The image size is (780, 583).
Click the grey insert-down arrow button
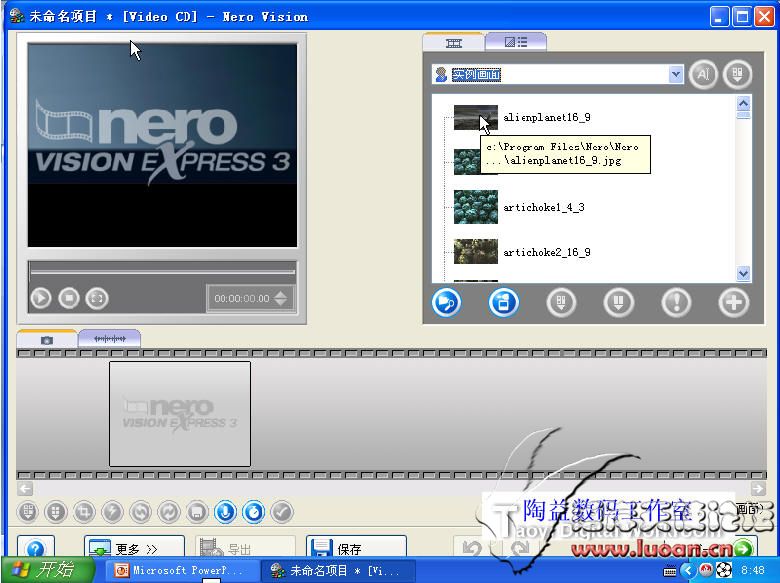click(618, 302)
